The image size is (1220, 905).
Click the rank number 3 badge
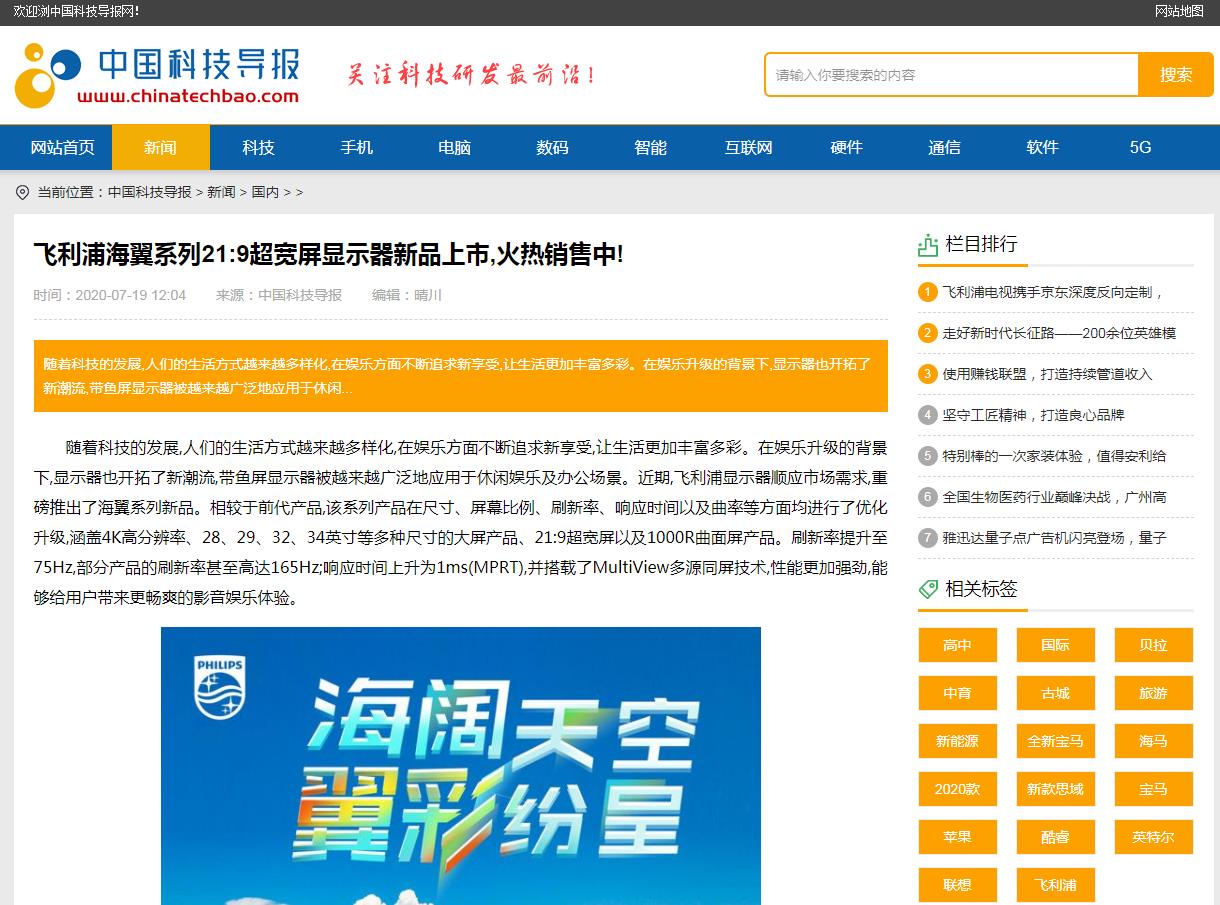(928, 374)
